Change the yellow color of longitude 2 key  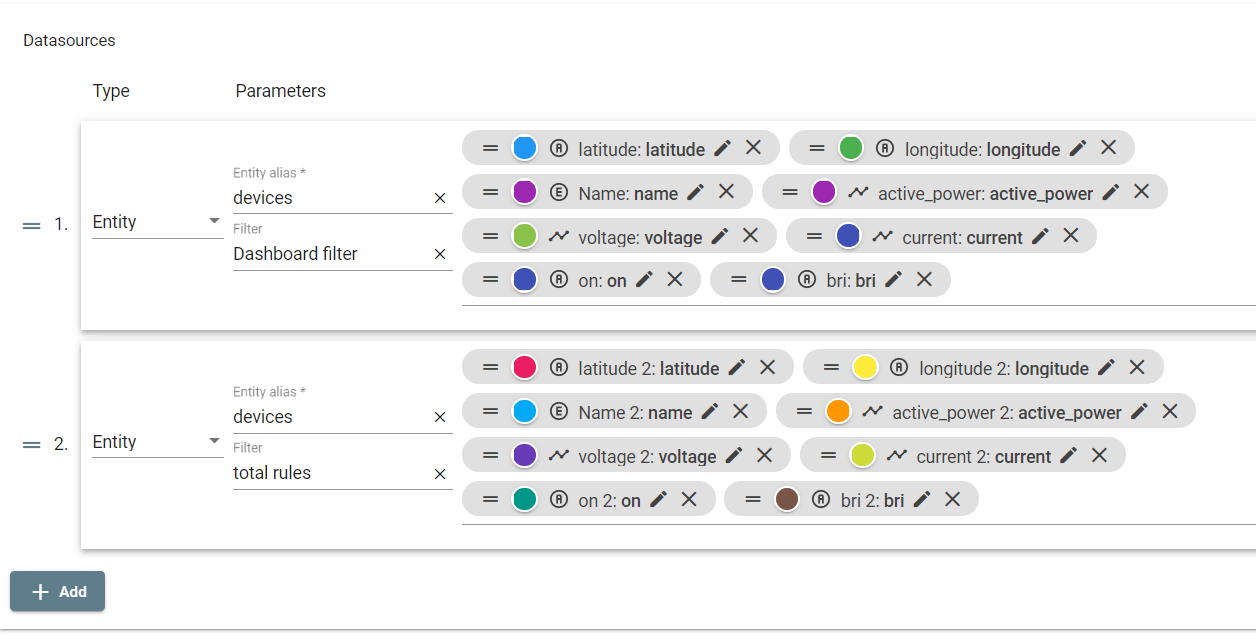(x=866, y=367)
